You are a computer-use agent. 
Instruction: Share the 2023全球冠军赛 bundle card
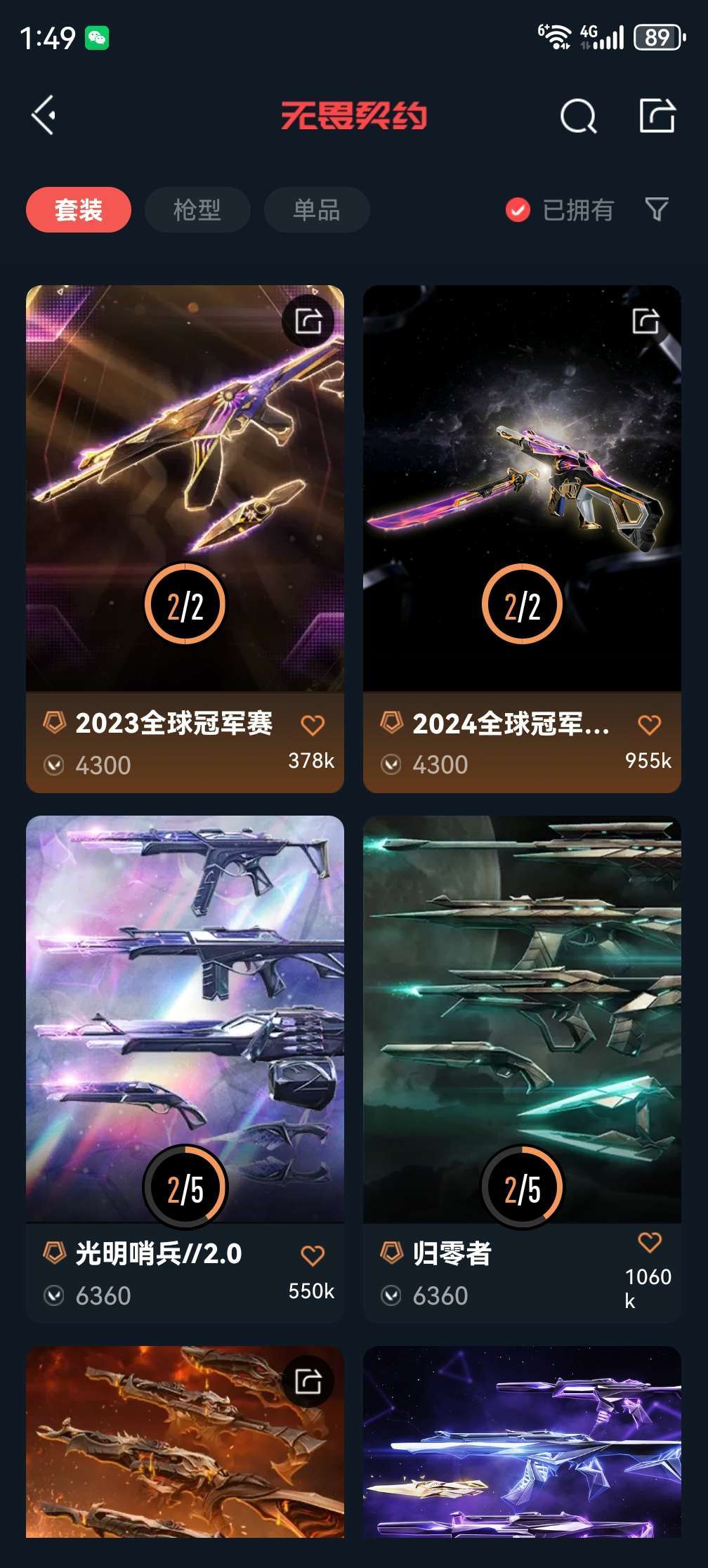[308, 322]
